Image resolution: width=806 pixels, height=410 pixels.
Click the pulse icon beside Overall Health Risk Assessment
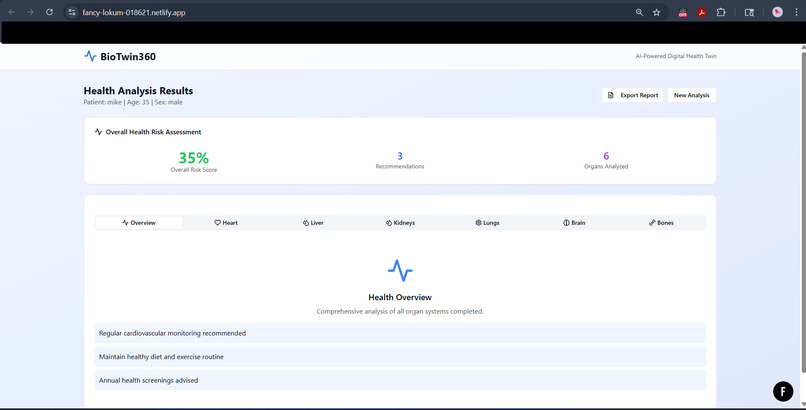click(98, 132)
